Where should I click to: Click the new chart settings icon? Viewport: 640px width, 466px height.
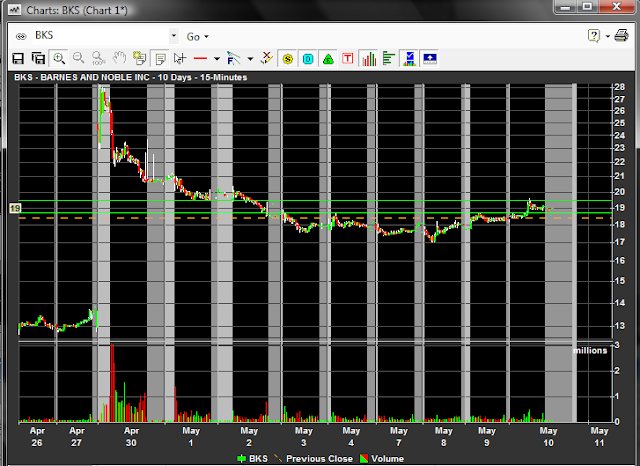click(139, 58)
